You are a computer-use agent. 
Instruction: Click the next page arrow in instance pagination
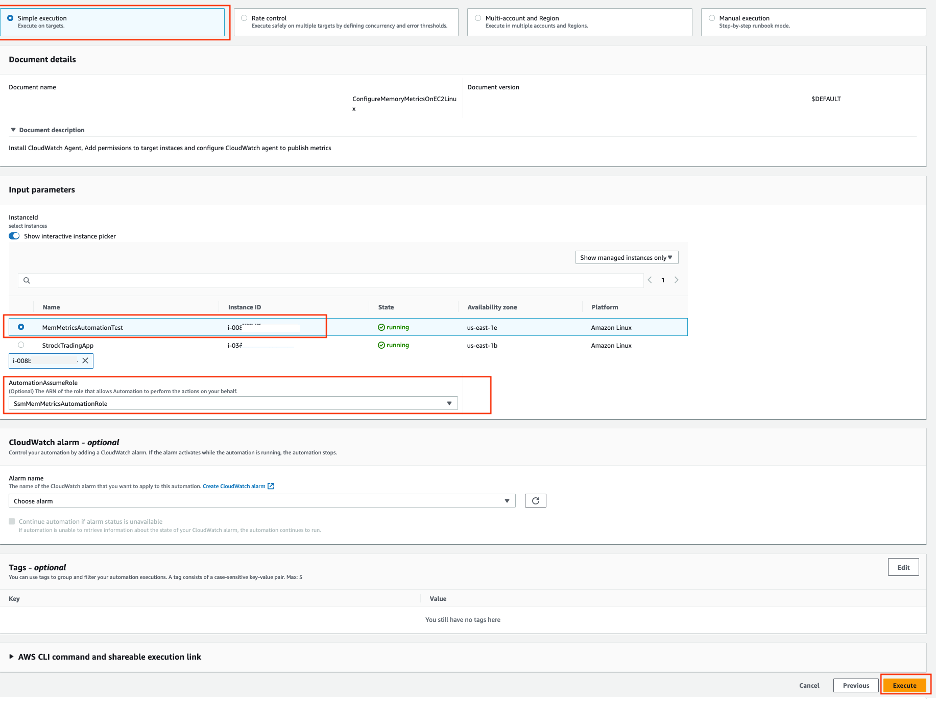point(674,280)
